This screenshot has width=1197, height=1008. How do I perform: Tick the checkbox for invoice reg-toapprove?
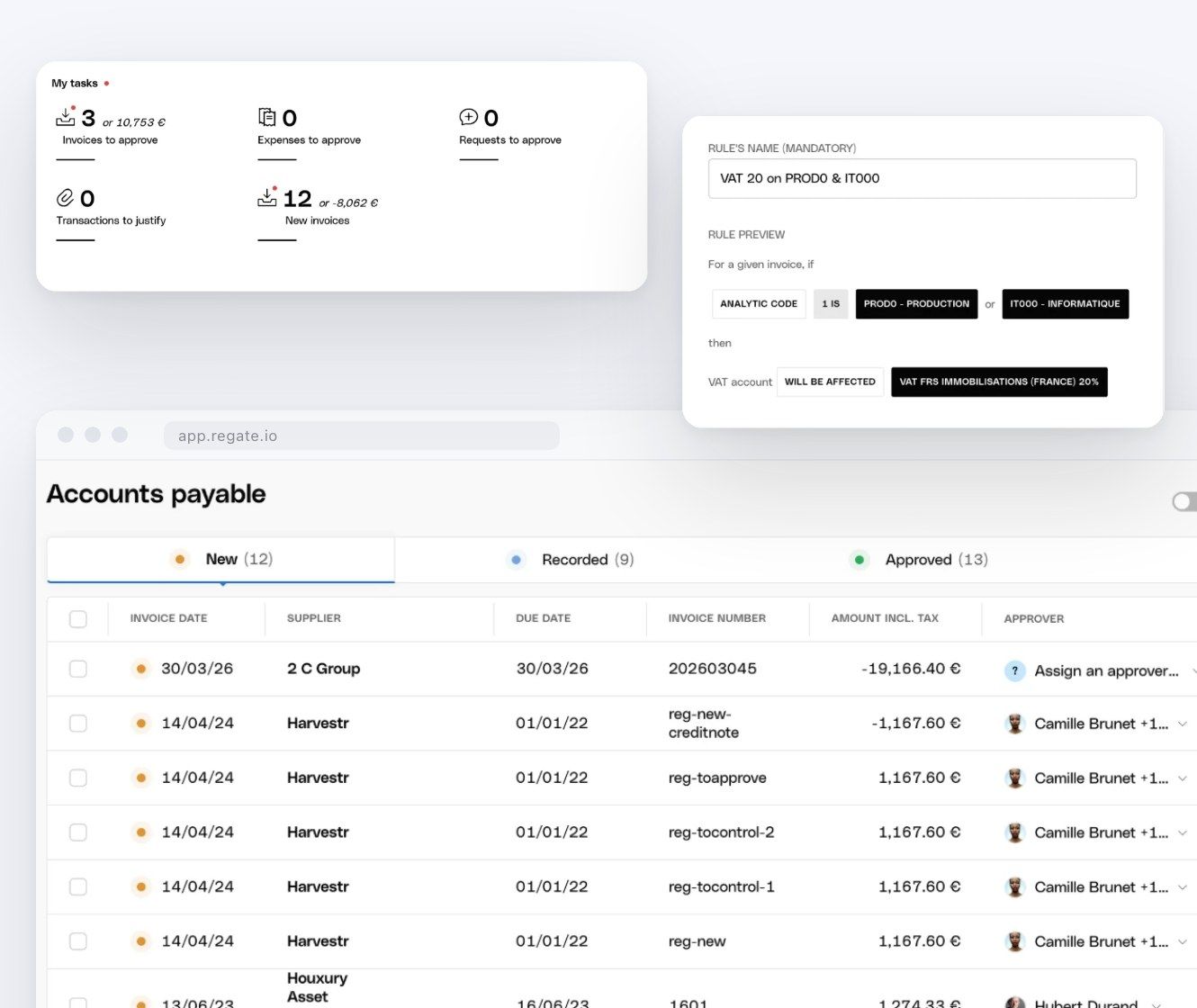point(78,778)
